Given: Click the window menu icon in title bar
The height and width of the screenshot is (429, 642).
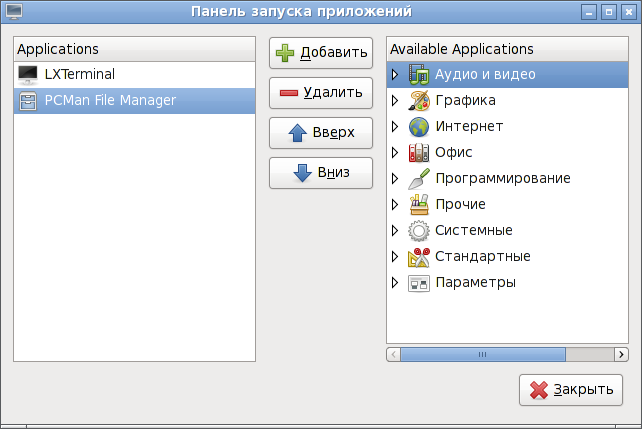Looking at the screenshot, I should pyautogui.click(x=14, y=11).
